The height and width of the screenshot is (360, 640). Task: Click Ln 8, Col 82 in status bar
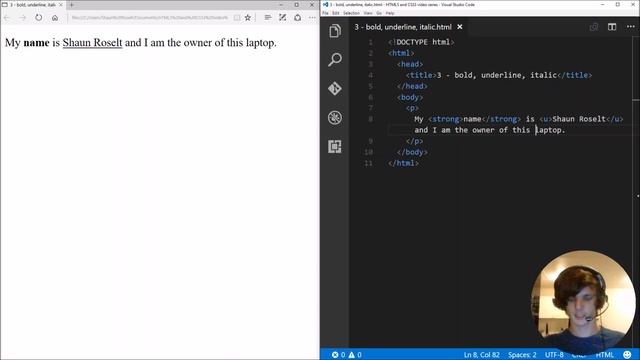coord(482,354)
